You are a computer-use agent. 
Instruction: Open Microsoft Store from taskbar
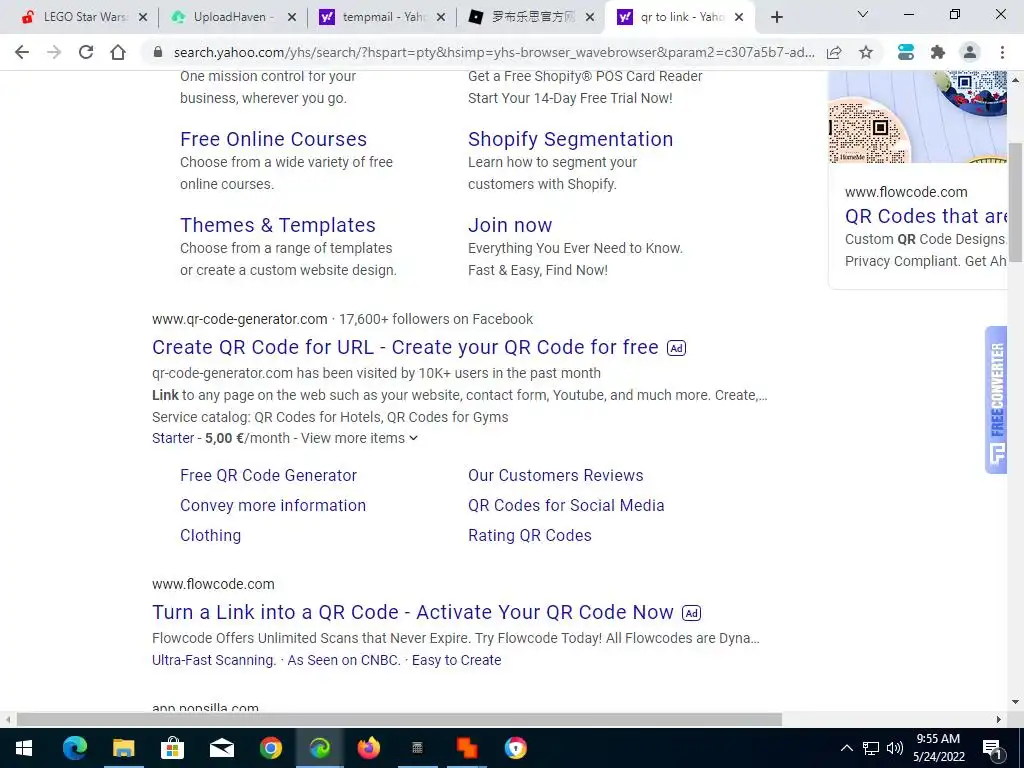point(172,748)
